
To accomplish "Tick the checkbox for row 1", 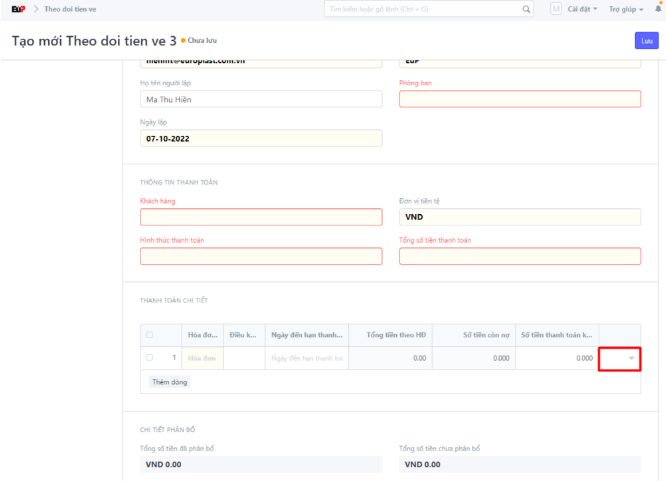I will point(150,357).
